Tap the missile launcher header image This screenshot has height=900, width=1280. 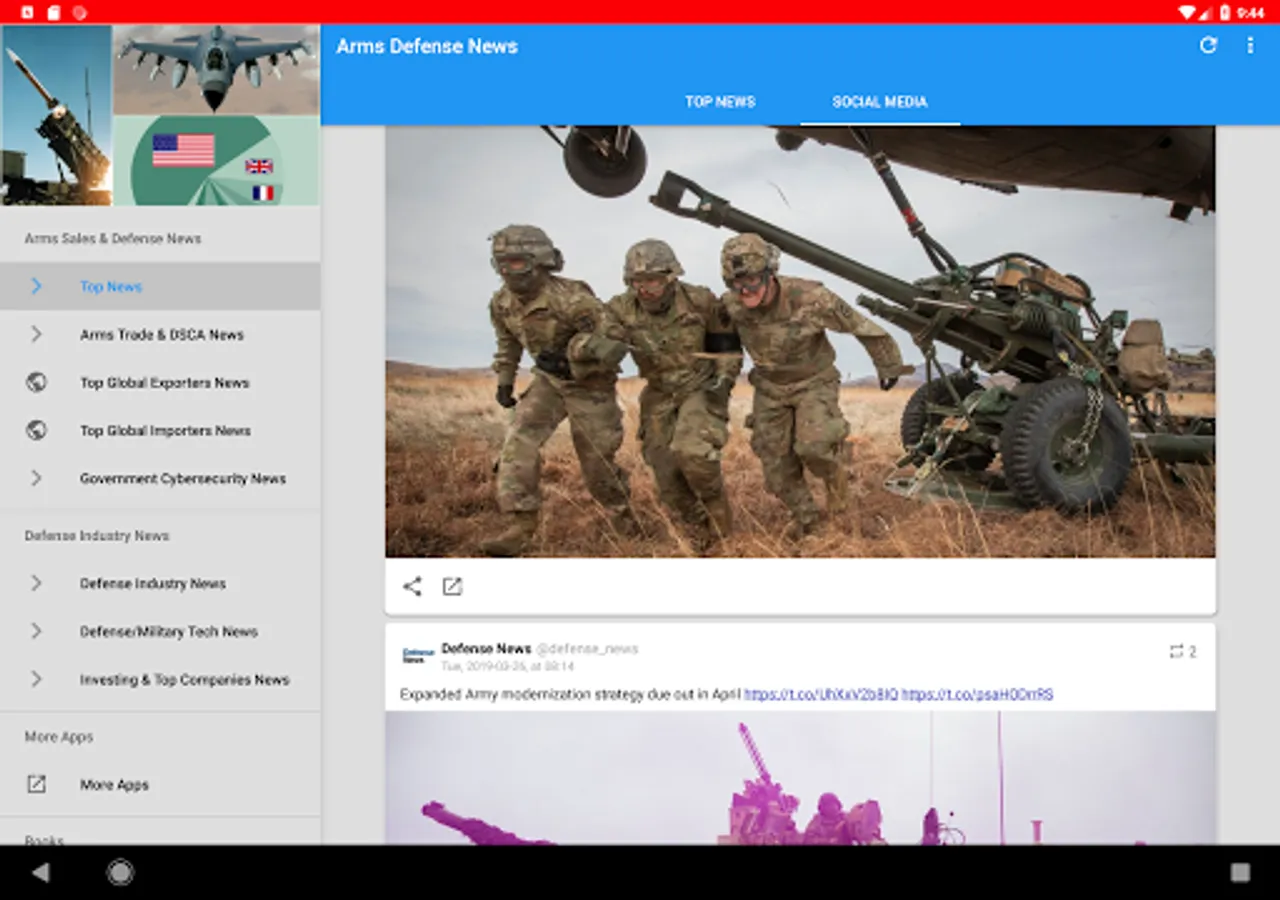coord(56,115)
